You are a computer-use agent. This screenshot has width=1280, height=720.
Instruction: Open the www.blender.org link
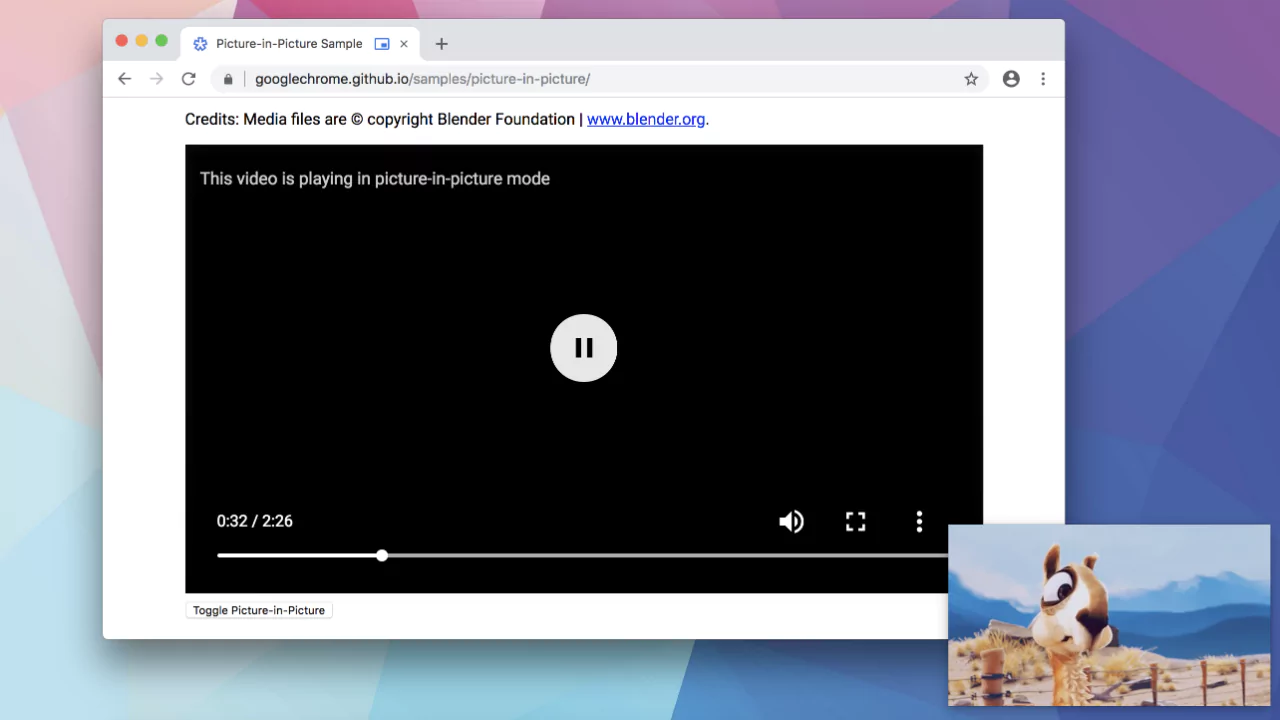click(x=645, y=119)
